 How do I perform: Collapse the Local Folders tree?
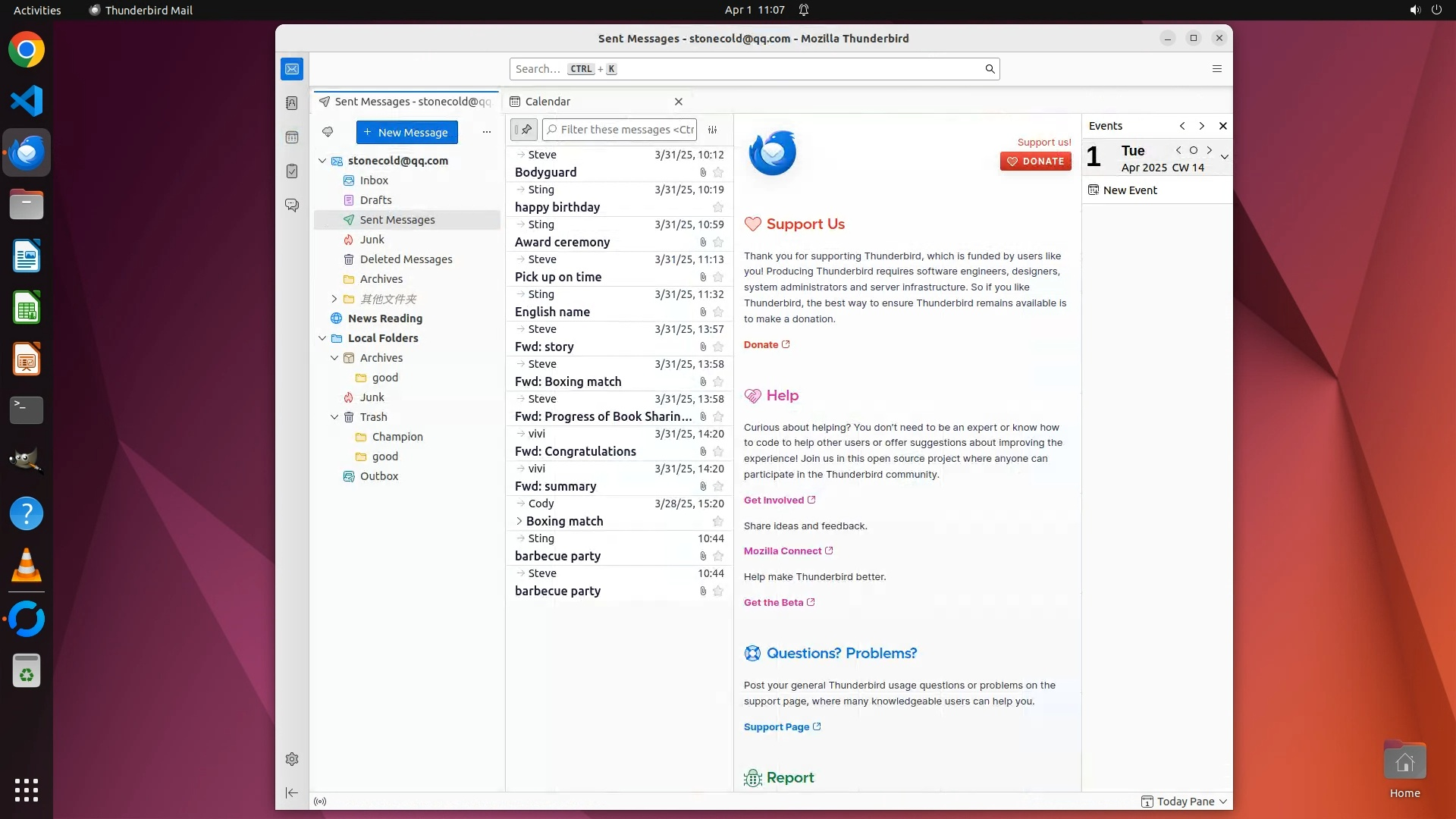(322, 338)
